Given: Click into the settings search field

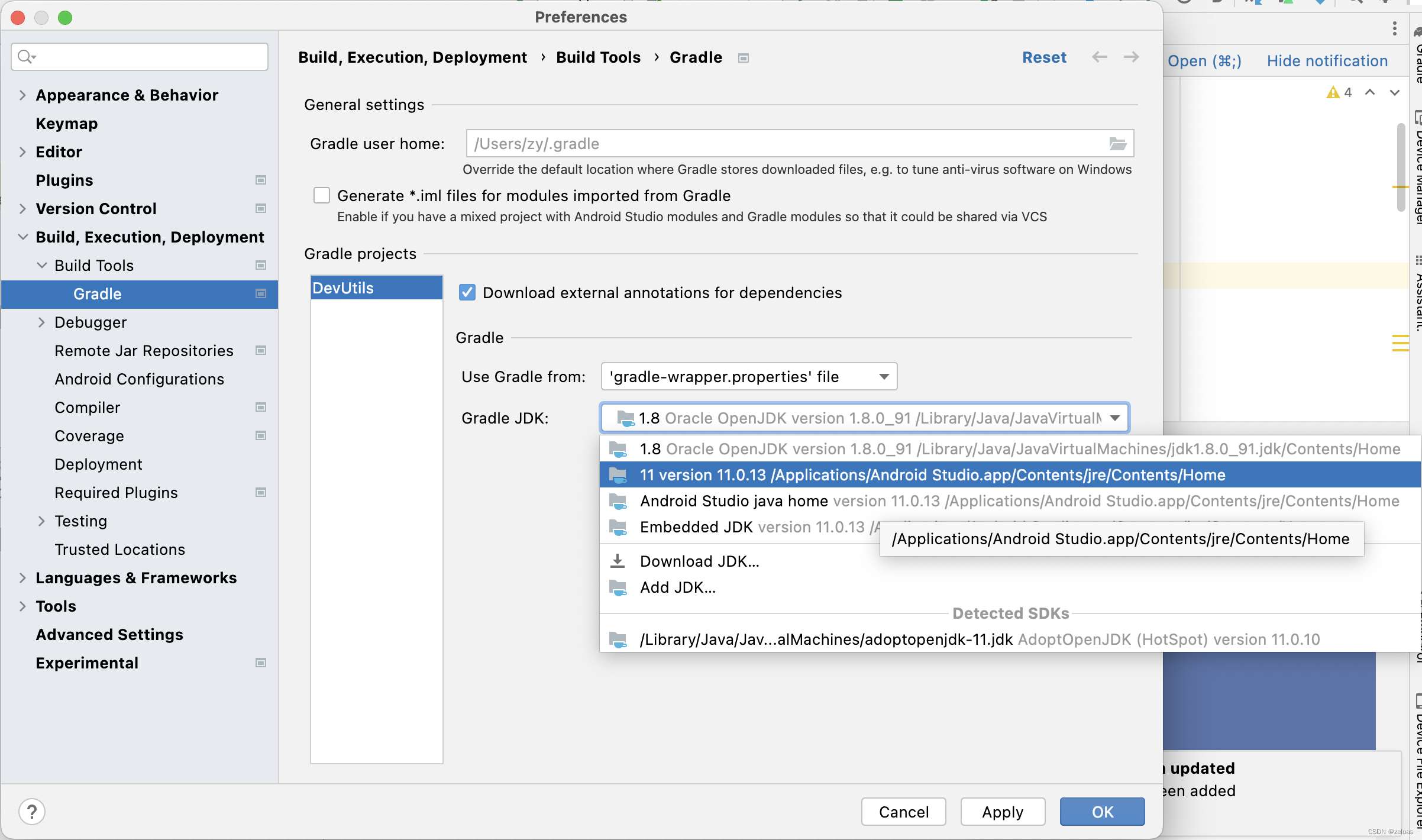Looking at the screenshot, I should coord(140,57).
